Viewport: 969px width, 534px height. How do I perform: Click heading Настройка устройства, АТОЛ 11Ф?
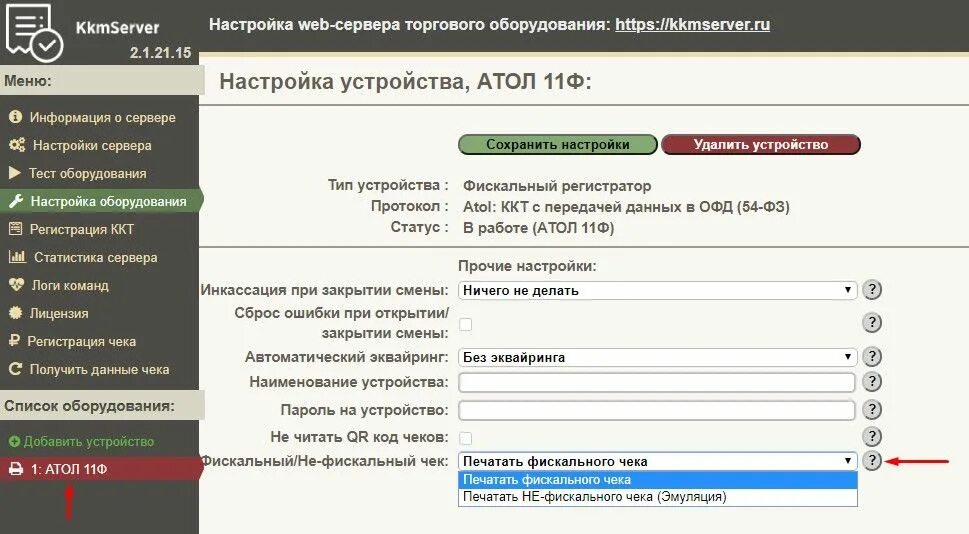(x=405, y=82)
